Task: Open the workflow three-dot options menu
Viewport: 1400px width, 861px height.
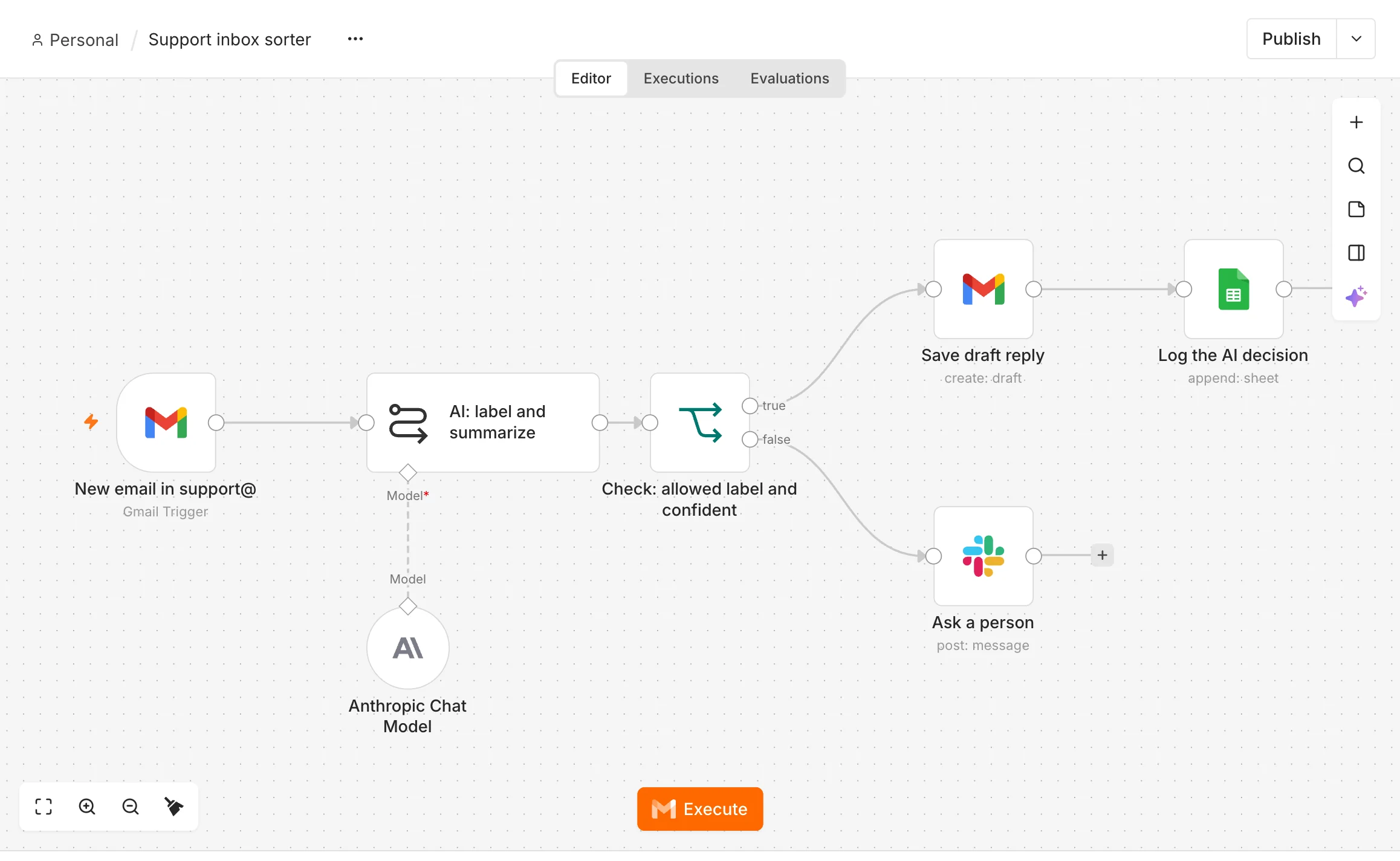Action: click(355, 39)
